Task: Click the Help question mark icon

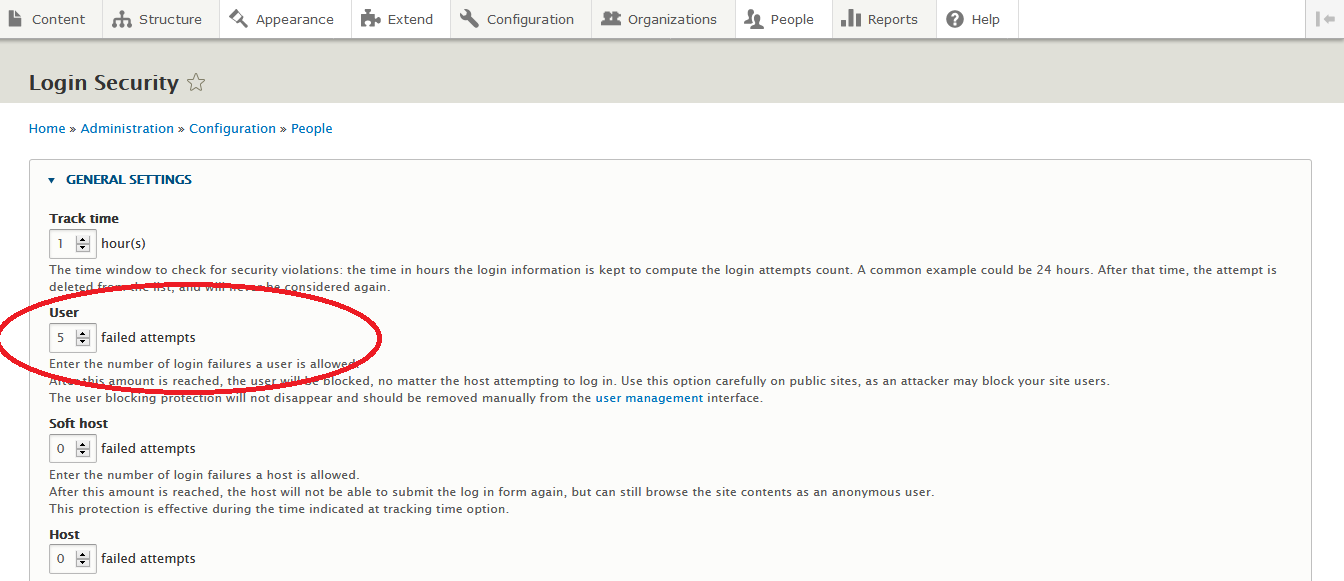Action: pyautogui.click(x=955, y=19)
